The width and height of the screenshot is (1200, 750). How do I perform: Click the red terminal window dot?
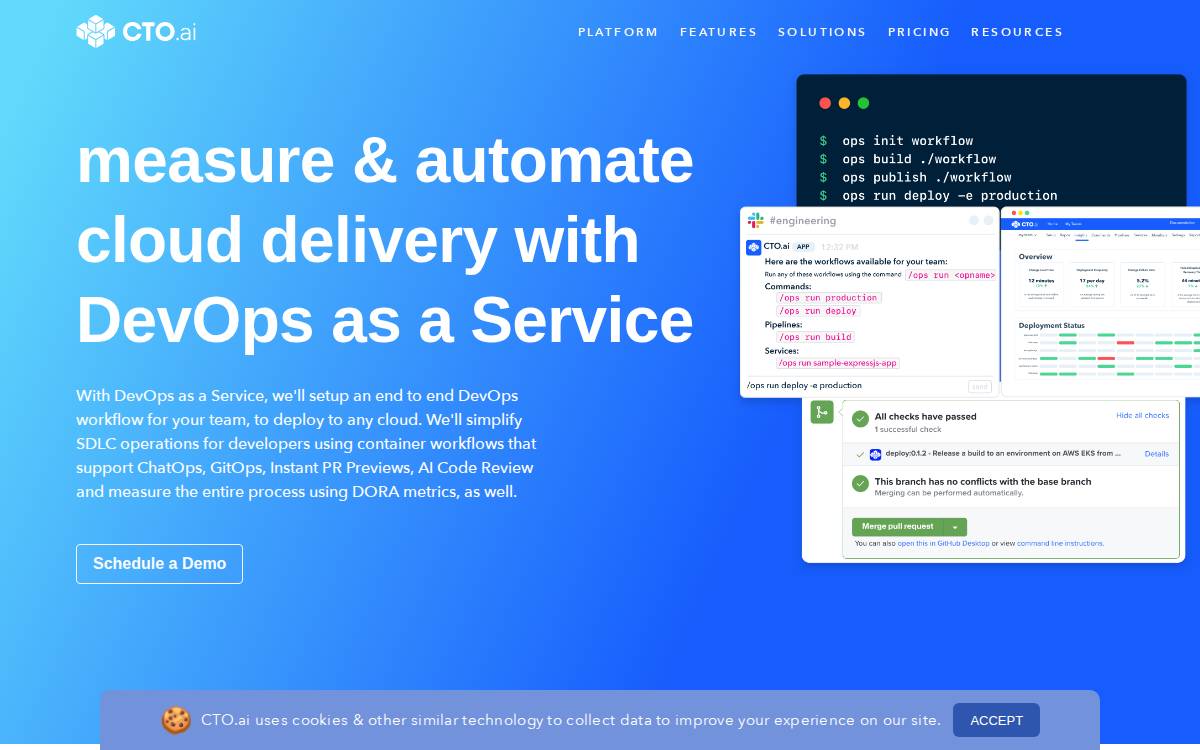tap(825, 103)
